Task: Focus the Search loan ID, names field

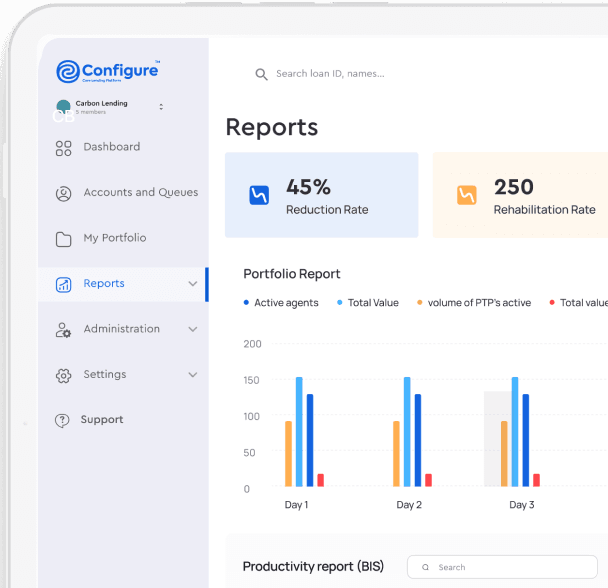Action: pyautogui.click(x=330, y=74)
